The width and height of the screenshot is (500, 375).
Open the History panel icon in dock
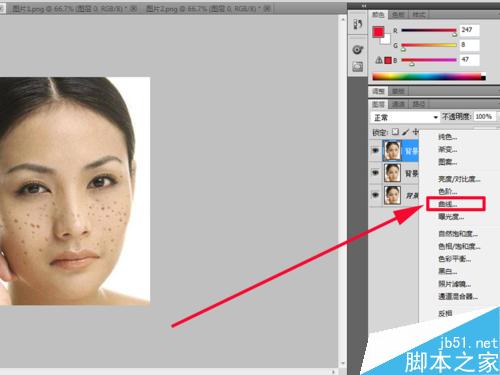point(358,24)
